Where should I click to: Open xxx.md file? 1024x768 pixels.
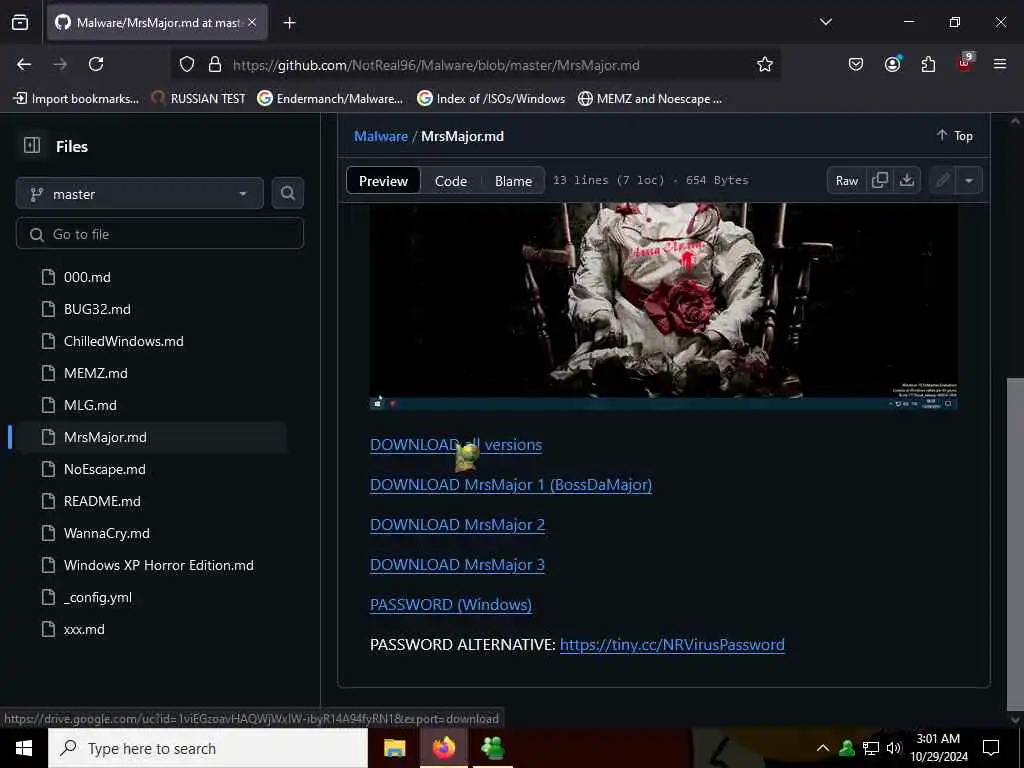tap(84, 629)
